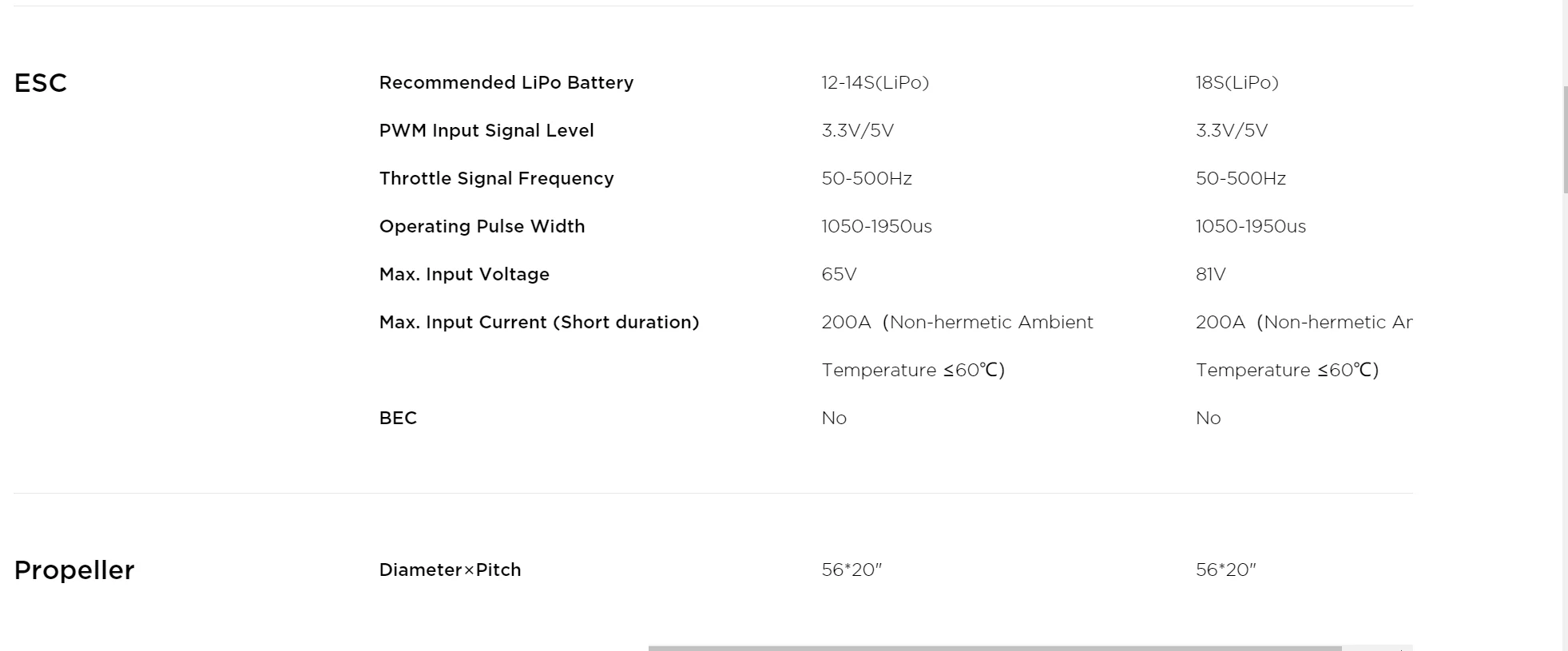Click the Propeller section heading

[74, 570]
